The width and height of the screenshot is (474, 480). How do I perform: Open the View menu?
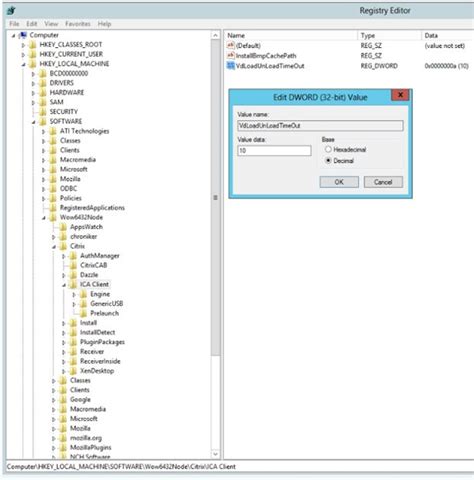tap(51, 24)
